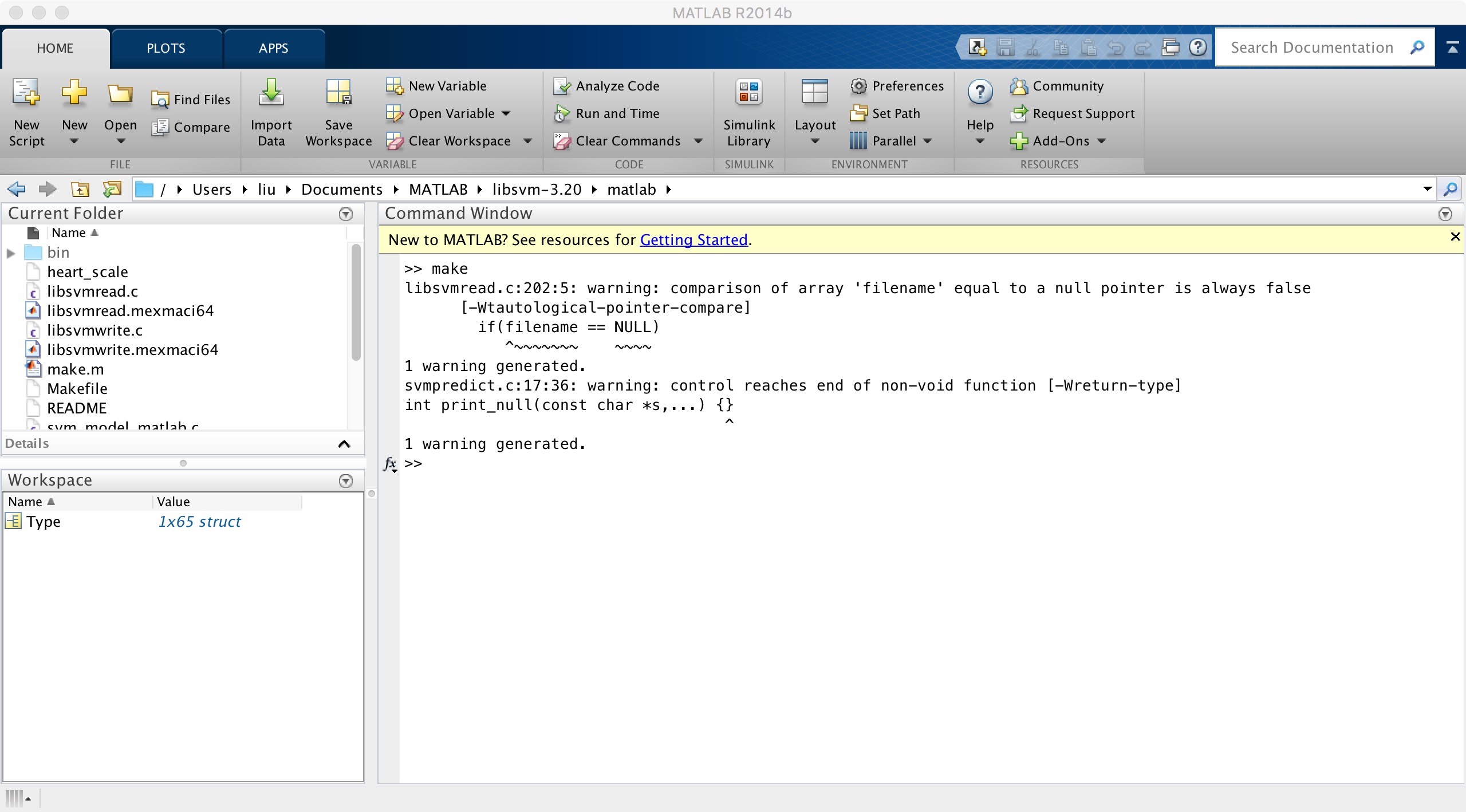Click Documents in address path
1466x812 pixels.
point(342,190)
